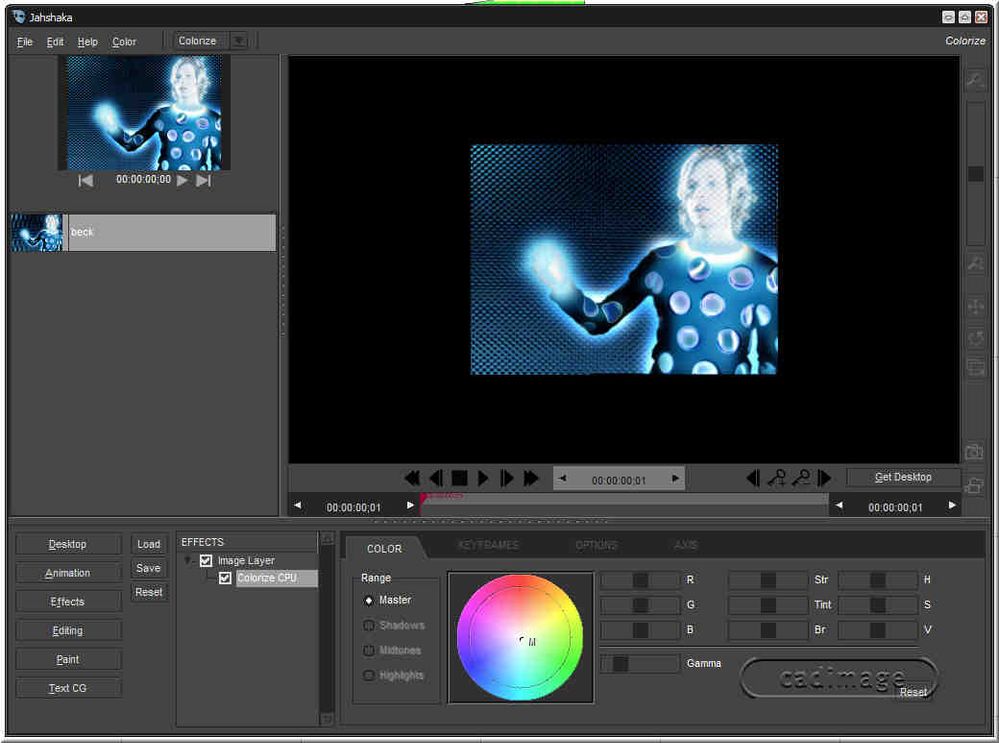Increase the timeline end timecode
This screenshot has height=743, width=999.
coord(952,505)
